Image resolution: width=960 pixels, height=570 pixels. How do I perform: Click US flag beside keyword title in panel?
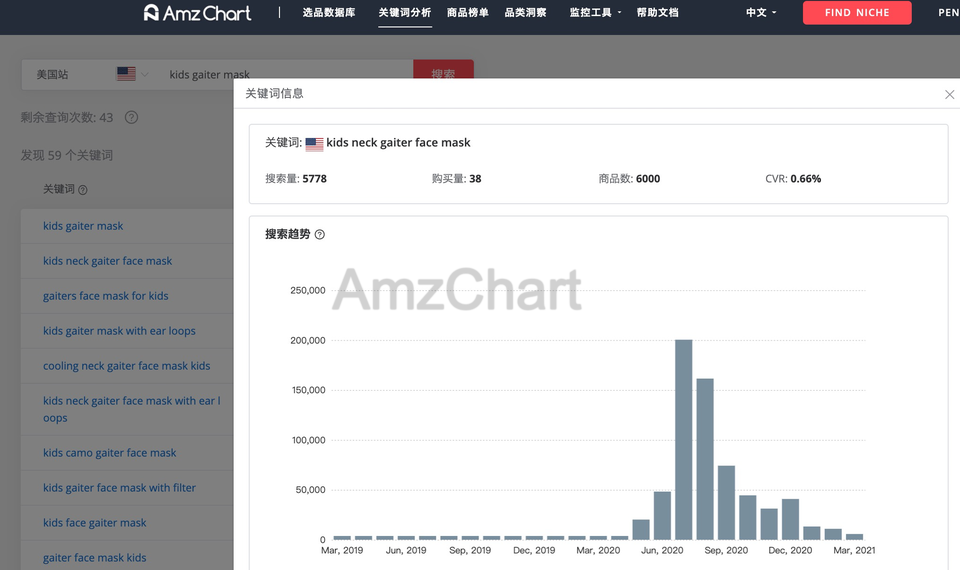click(314, 144)
